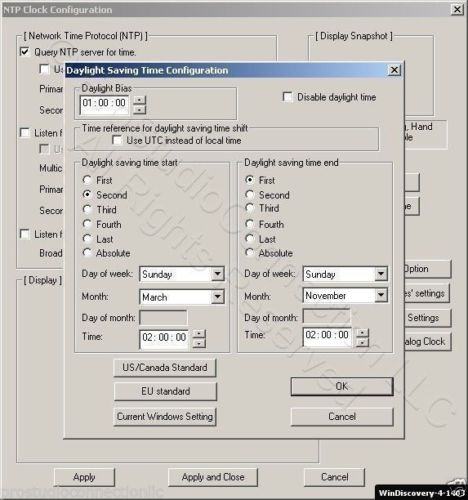The image size is (468, 500).
Task: Apply US/Canada Standard preset
Action: coord(165,368)
